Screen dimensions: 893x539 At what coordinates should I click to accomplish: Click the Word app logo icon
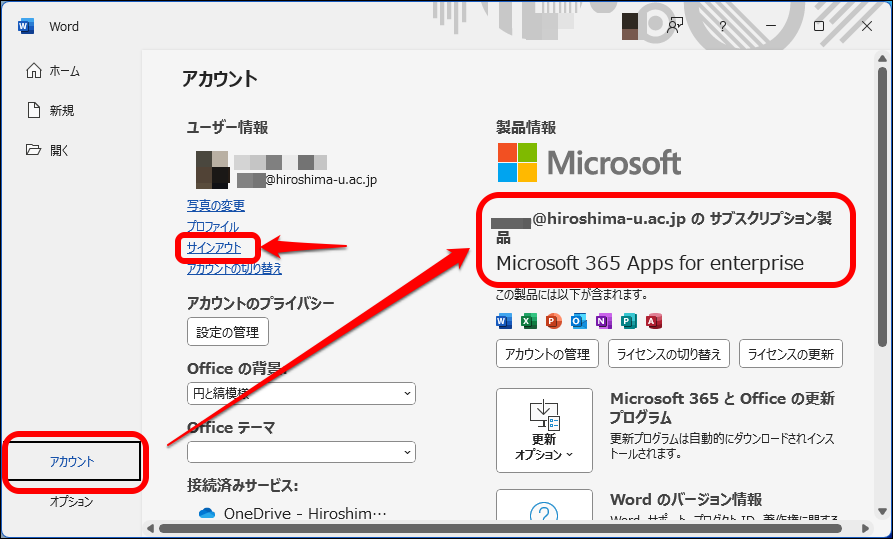point(26,26)
